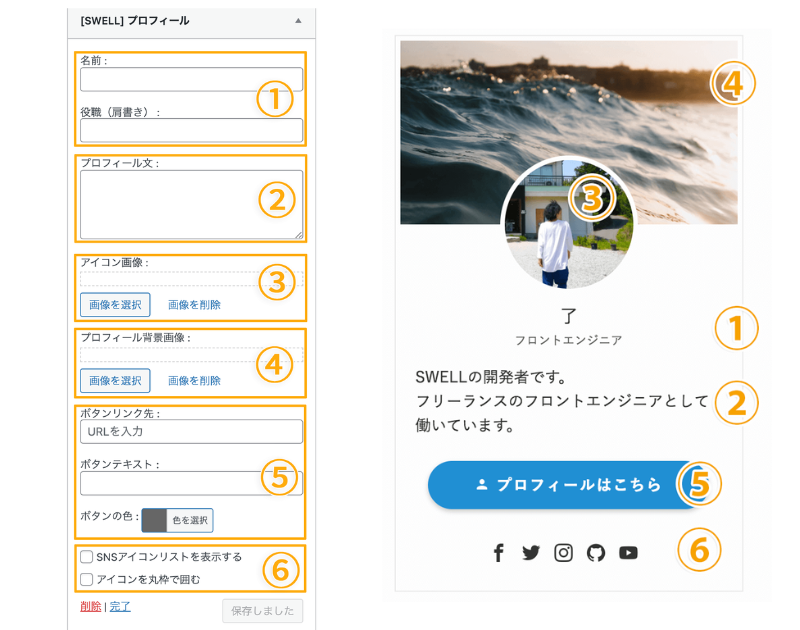Select image for プロフィール背景画像
The width and height of the screenshot is (800, 630).
[x=115, y=381]
